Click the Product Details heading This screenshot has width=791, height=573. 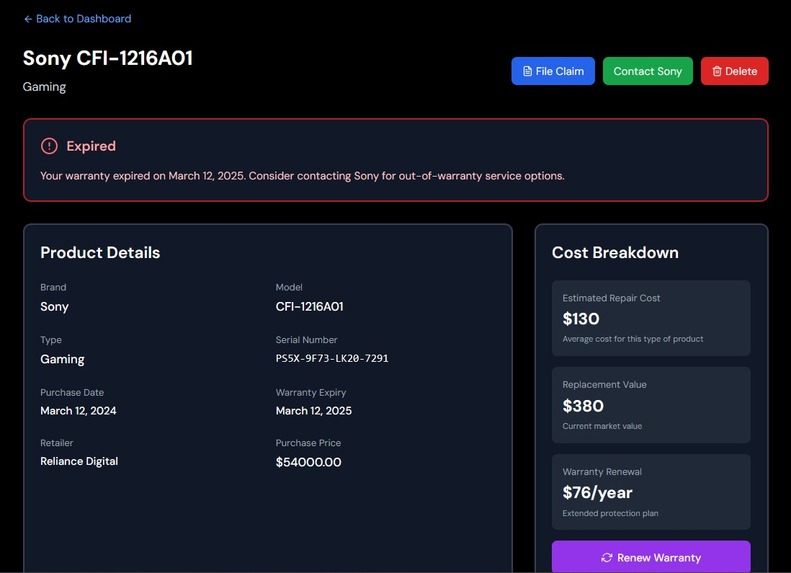click(x=100, y=252)
